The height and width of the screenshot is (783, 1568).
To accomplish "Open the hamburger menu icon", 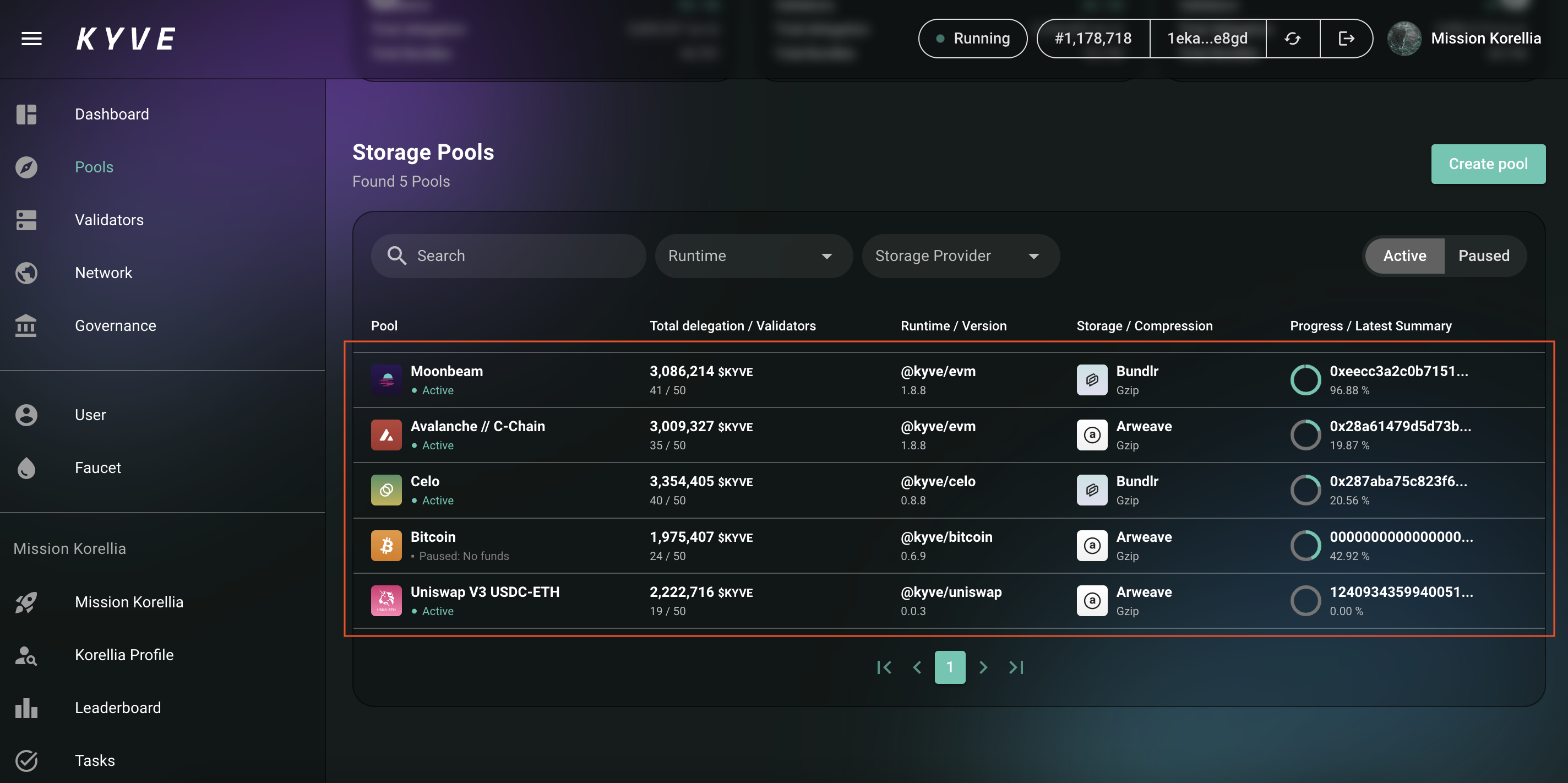I will [31, 39].
